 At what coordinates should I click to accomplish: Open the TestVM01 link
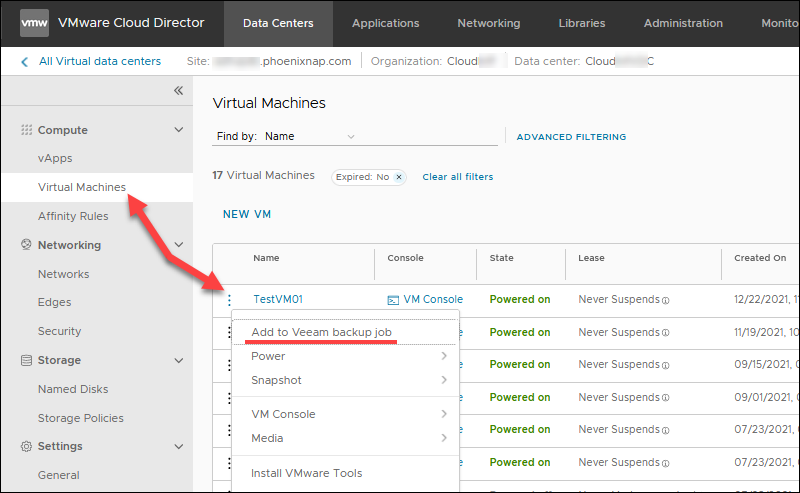[x=278, y=299]
